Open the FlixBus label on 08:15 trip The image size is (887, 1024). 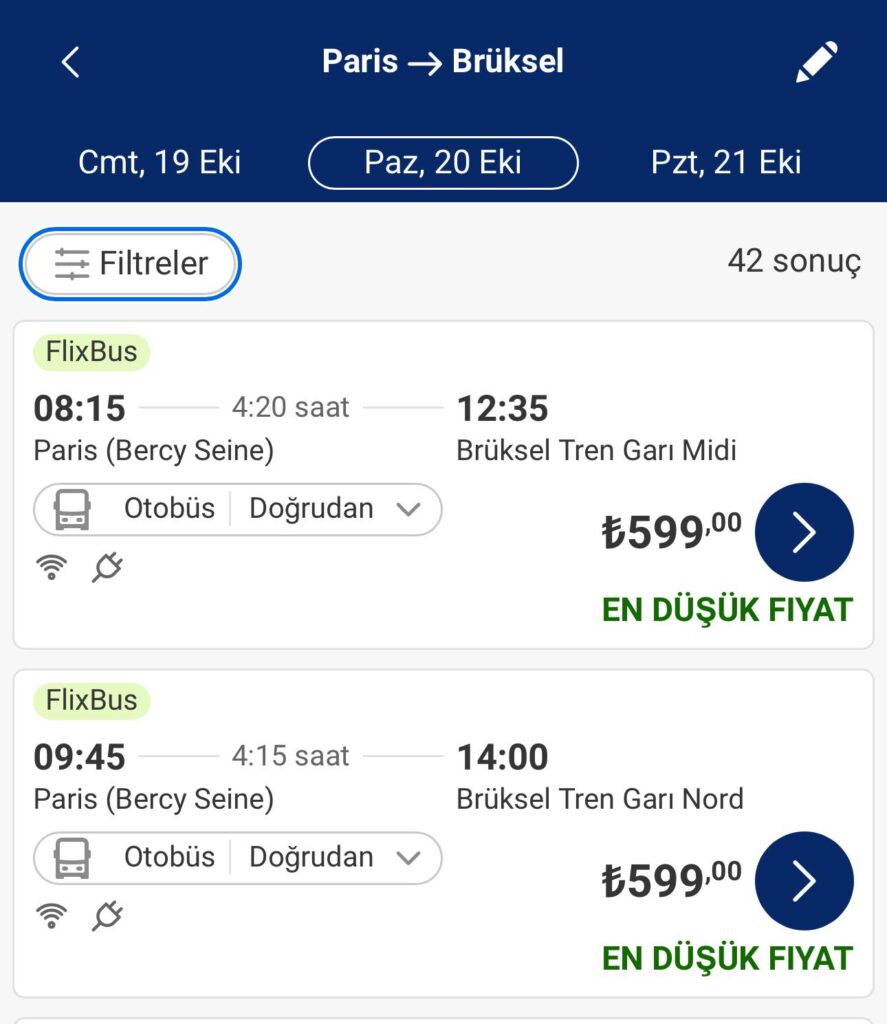(x=91, y=352)
